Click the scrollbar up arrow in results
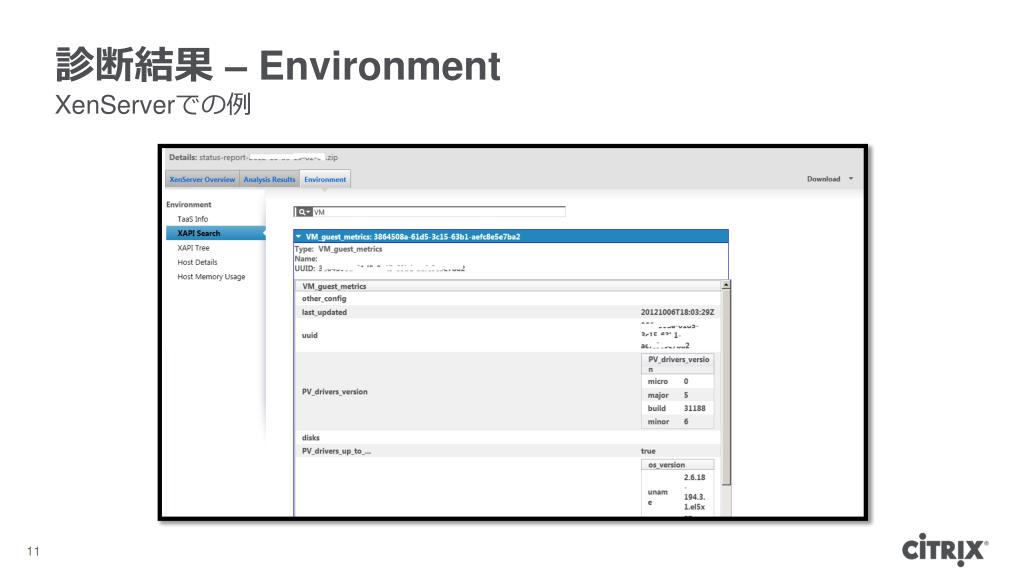1024x576 pixels. pyautogui.click(x=725, y=285)
